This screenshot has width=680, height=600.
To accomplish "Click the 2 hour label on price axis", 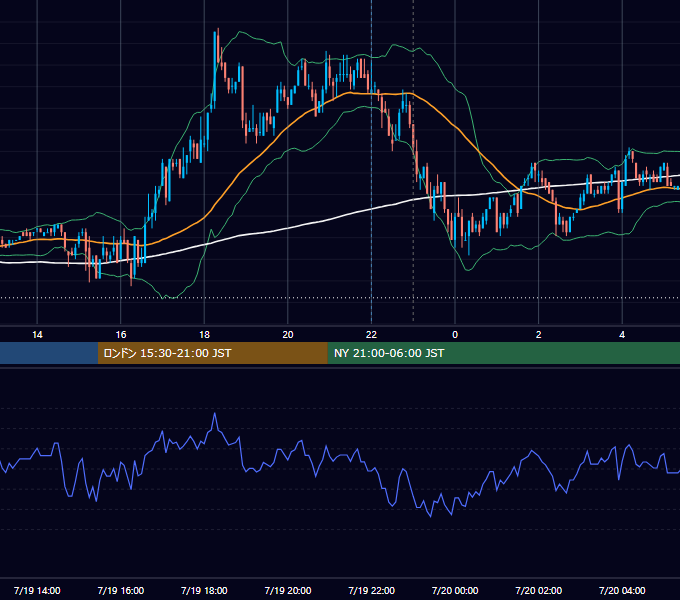I will [539, 335].
